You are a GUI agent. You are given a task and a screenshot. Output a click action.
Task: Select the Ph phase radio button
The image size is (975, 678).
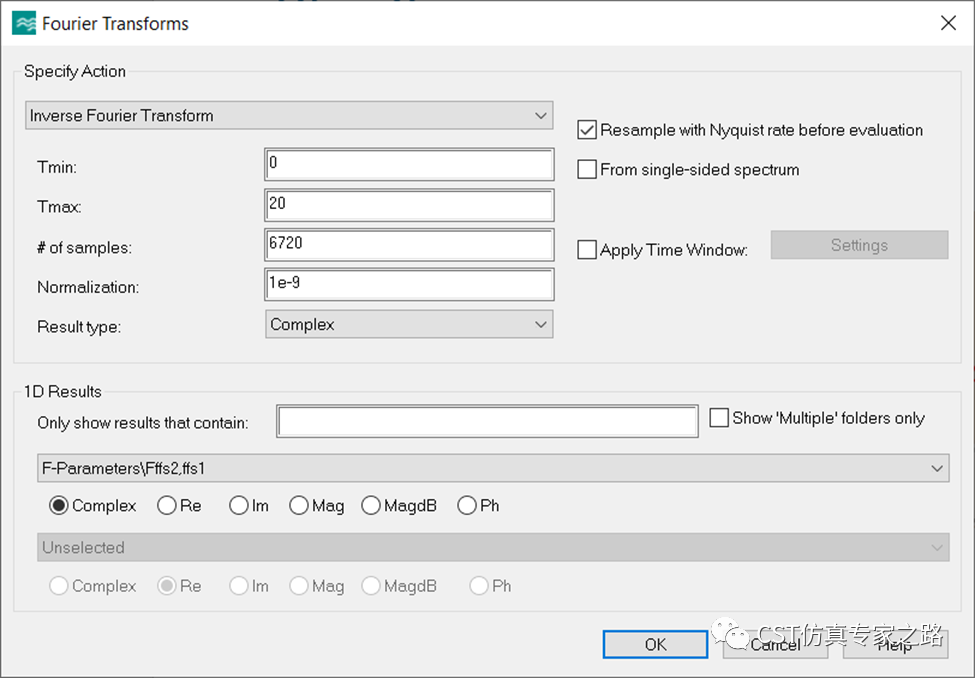467,506
